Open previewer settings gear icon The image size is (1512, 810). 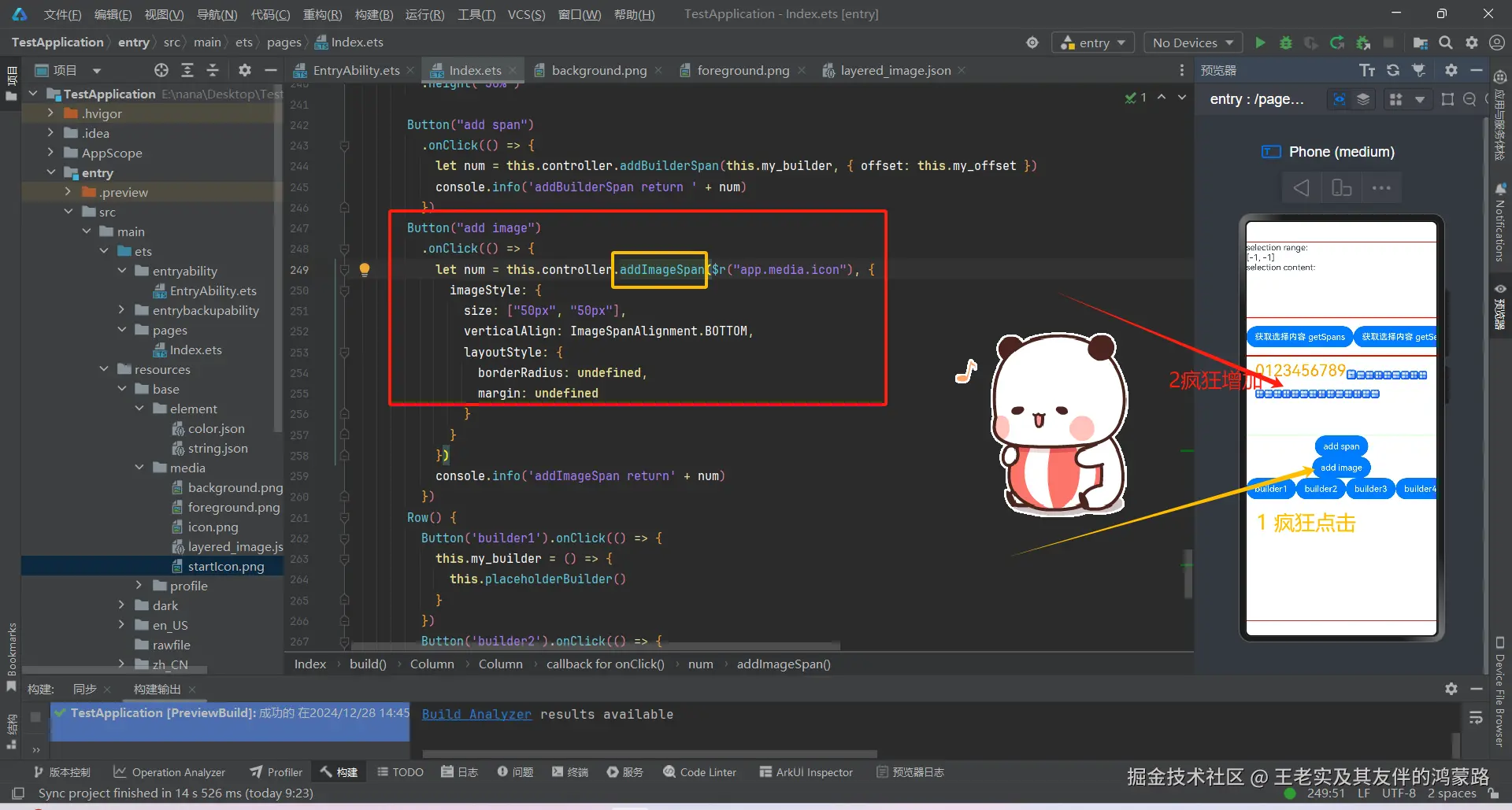(x=1451, y=69)
